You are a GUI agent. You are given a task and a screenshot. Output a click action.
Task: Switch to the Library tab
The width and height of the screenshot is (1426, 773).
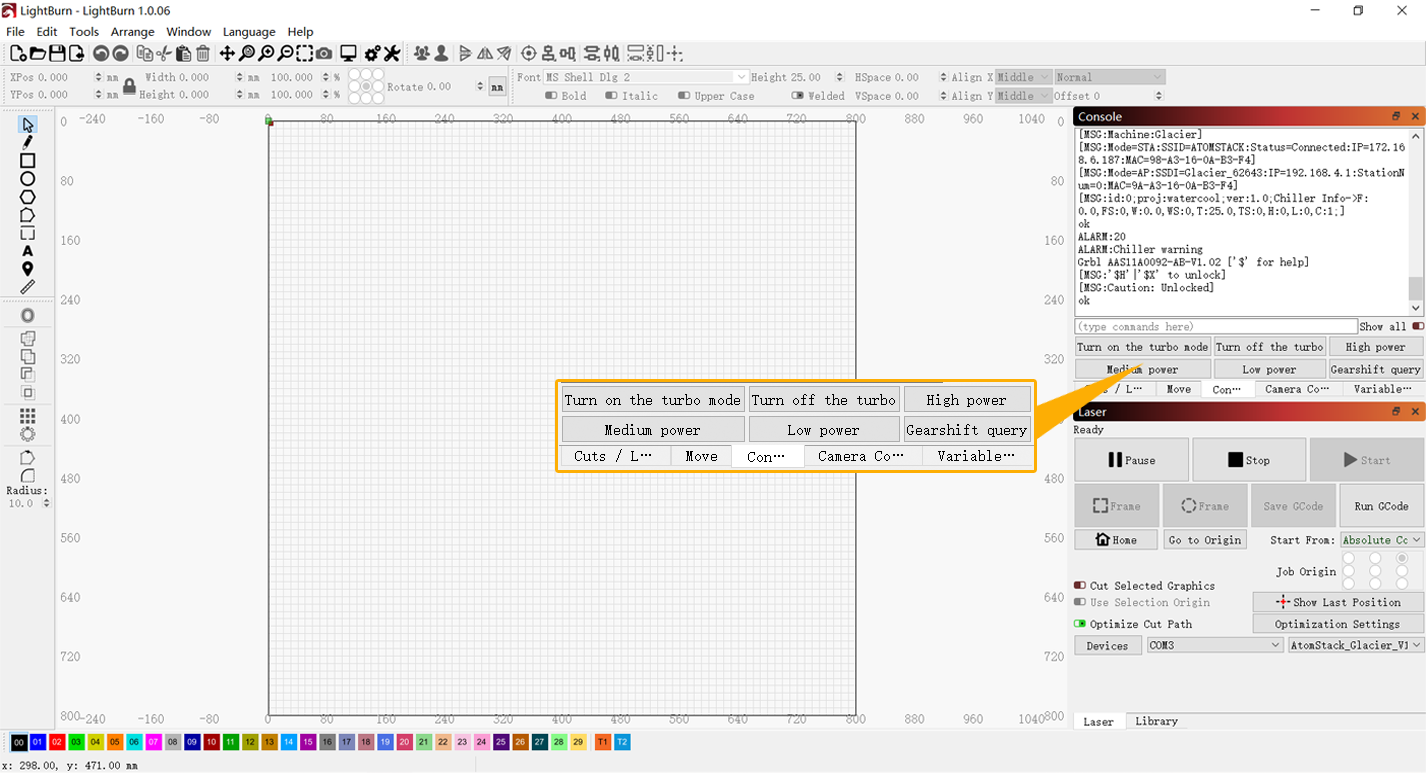(1156, 721)
